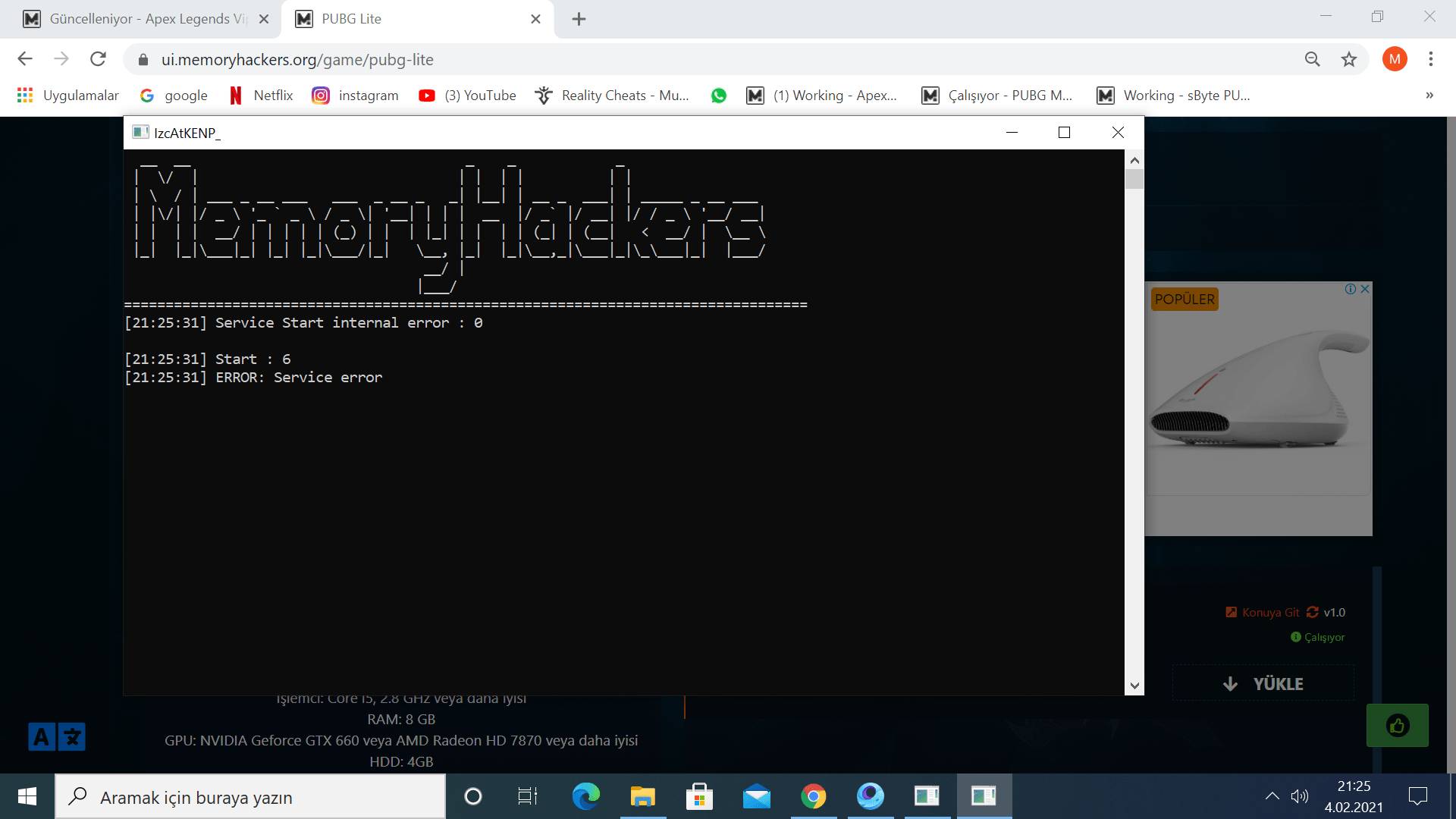
Task: Select the PUBG Lite browser tab
Action: point(416,19)
